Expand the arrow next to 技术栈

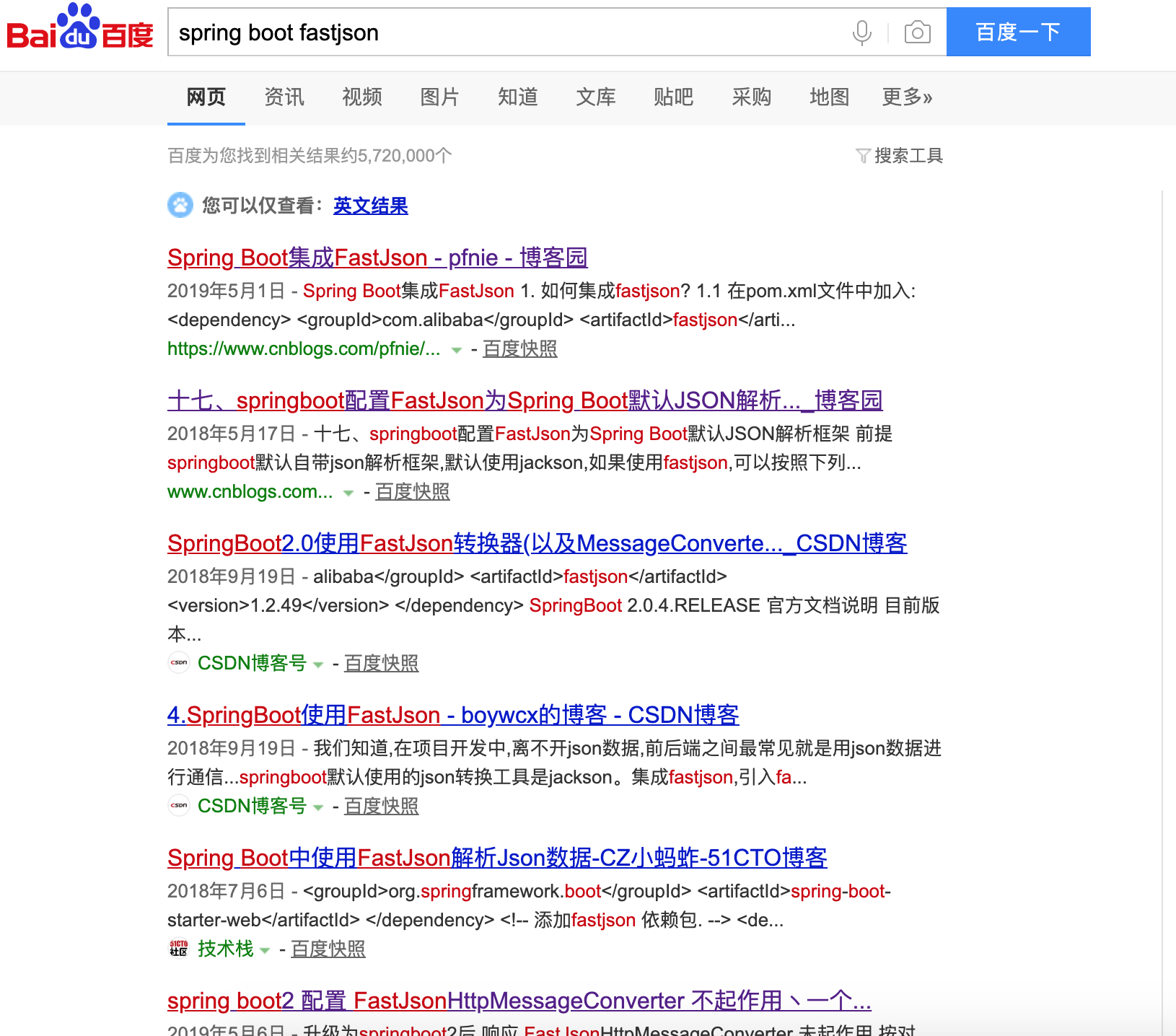click(x=265, y=951)
